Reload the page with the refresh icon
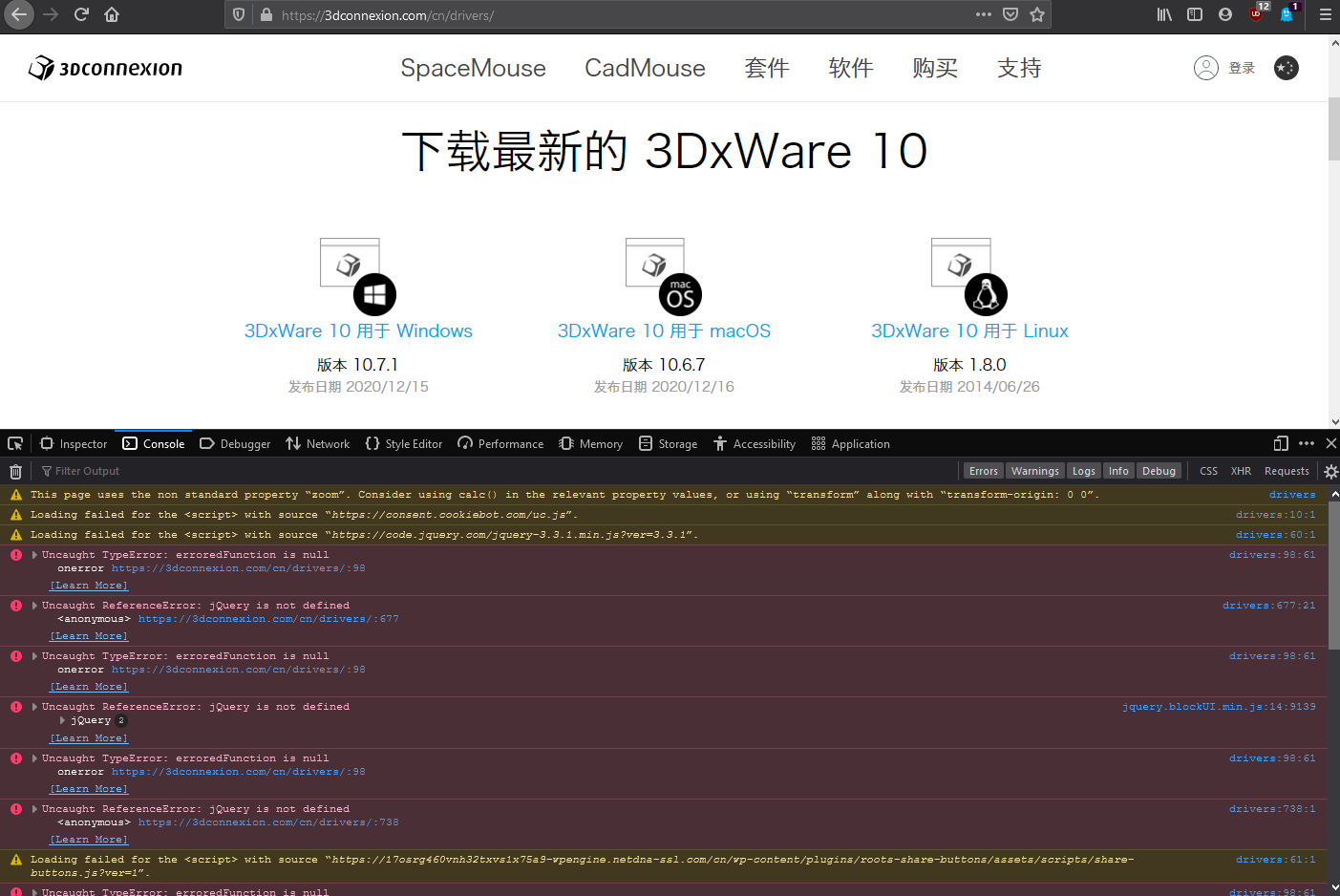 [x=81, y=14]
